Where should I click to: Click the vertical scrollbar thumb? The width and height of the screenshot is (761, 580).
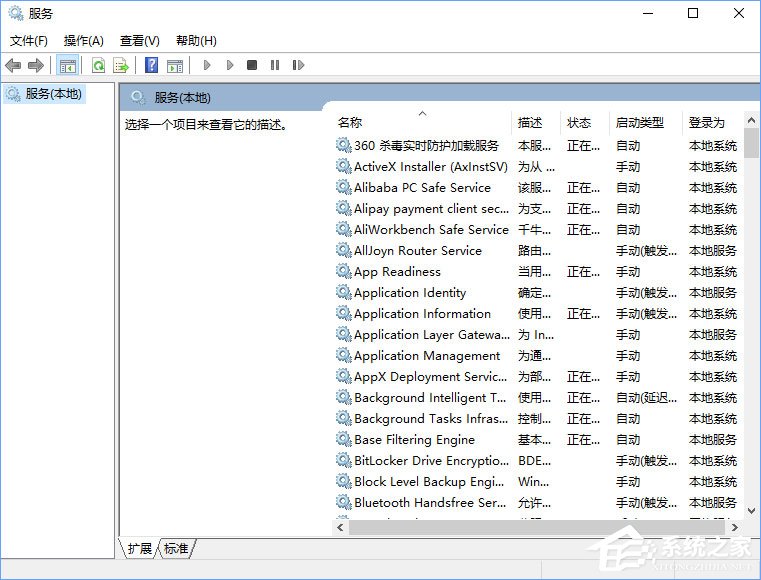[751, 143]
